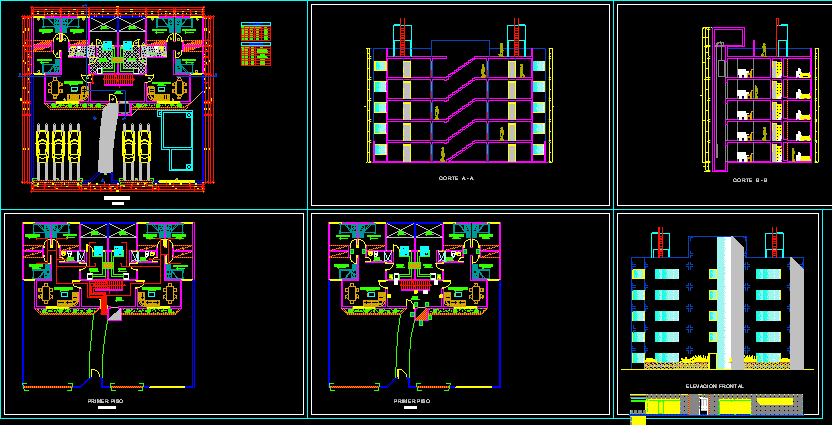The width and height of the screenshot is (832, 425).
Task: Select the right group of yellow parked cars
Action: click(x=138, y=150)
